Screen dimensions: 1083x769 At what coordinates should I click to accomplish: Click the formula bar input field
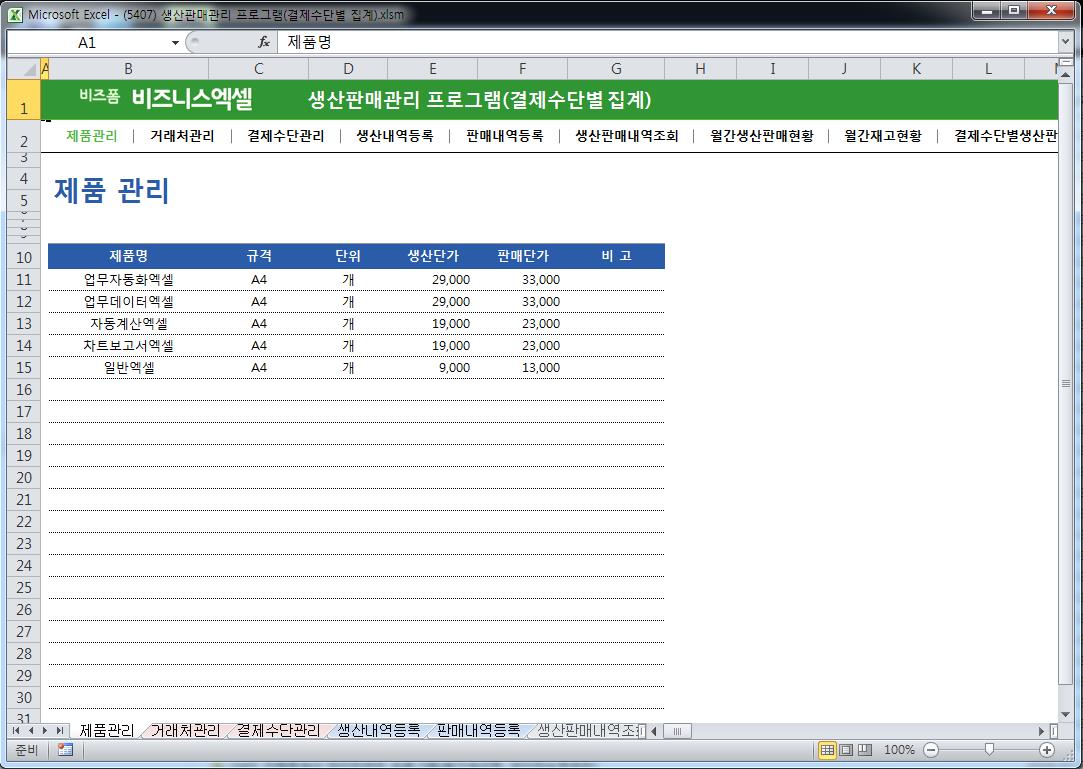click(660, 43)
